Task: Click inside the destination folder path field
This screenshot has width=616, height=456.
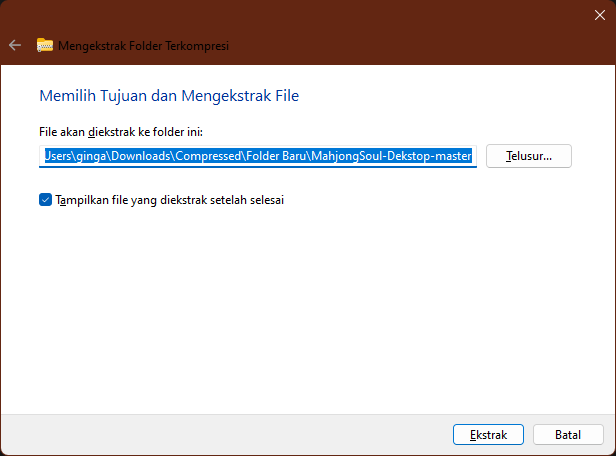Action: click(258, 156)
